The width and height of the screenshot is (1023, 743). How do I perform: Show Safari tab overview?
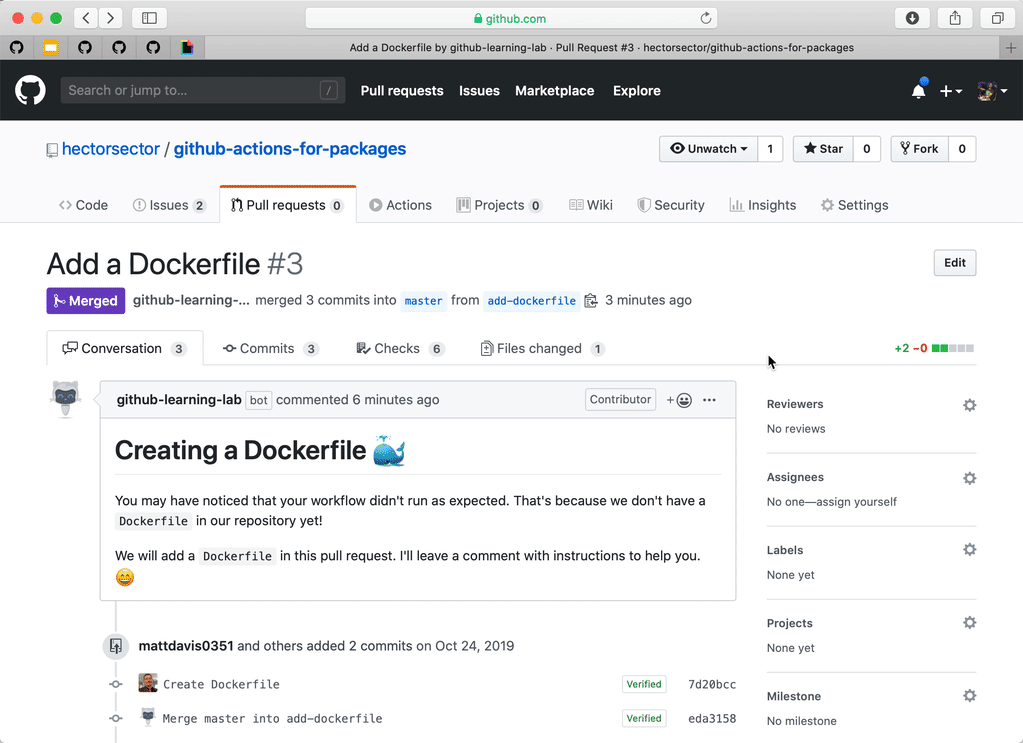point(998,18)
